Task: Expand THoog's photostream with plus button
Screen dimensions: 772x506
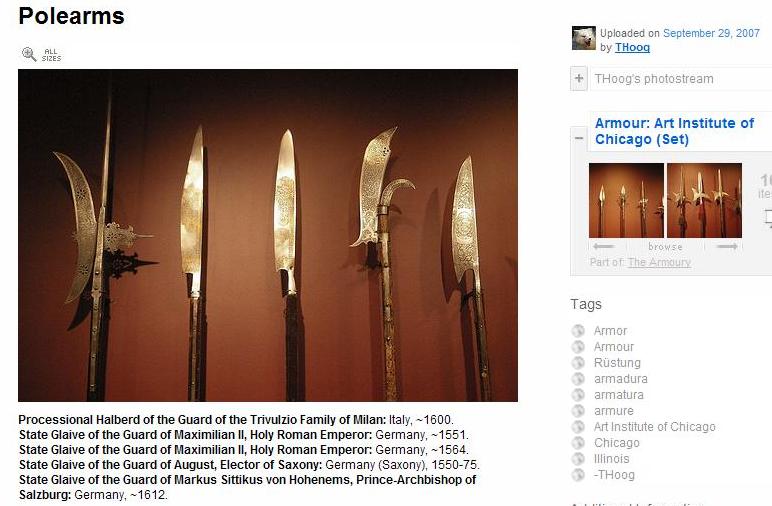Action: click(x=579, y=79)
